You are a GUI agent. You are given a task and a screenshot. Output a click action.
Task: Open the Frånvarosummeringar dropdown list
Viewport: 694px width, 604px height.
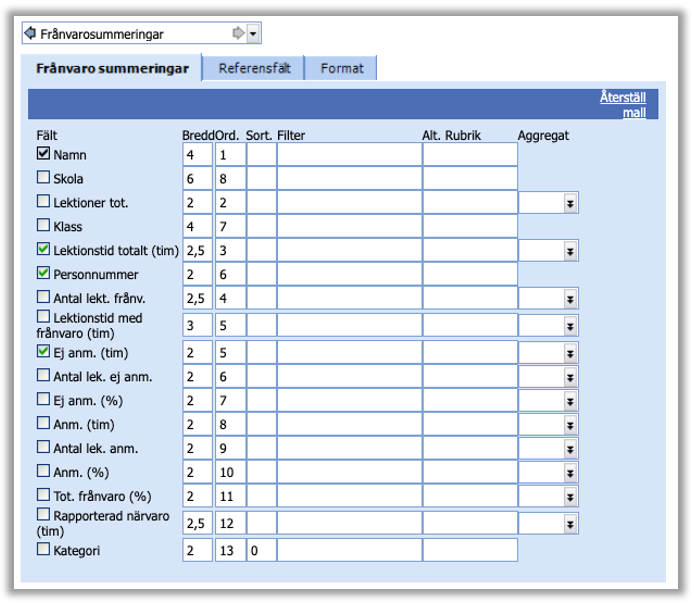point(253,34)
